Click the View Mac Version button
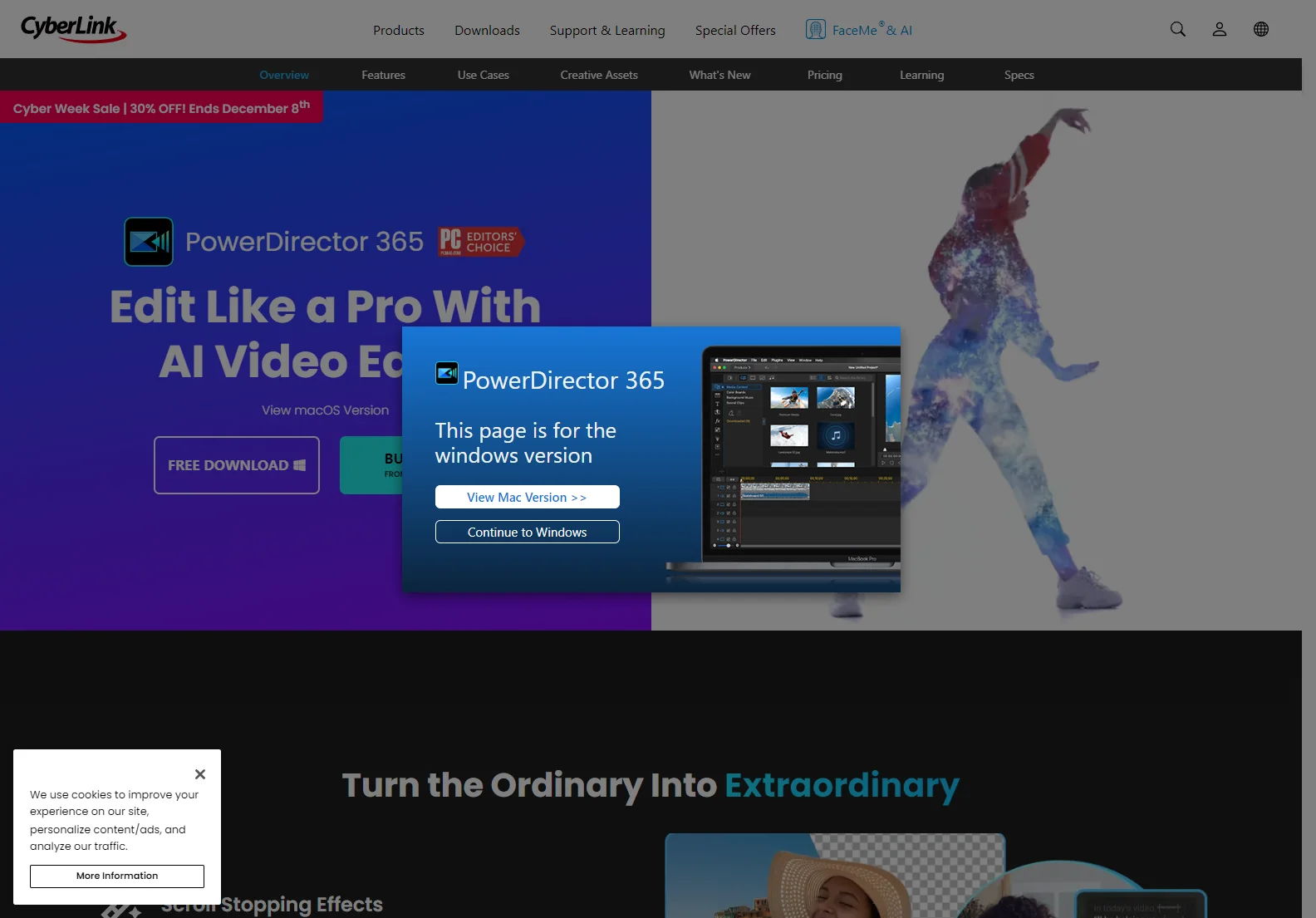1316x918 pixels. 528,497
